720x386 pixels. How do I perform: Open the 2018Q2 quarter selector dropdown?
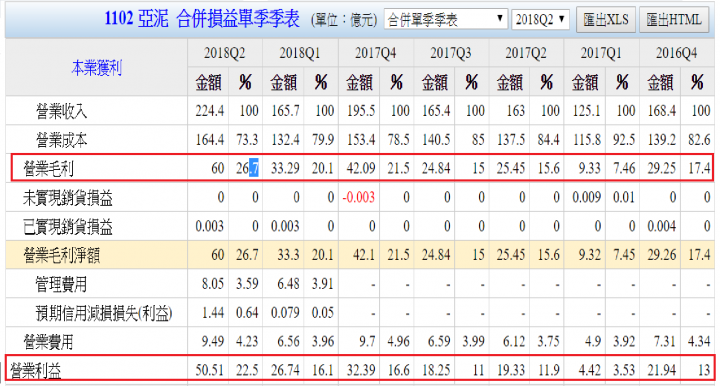click(540, 19)
